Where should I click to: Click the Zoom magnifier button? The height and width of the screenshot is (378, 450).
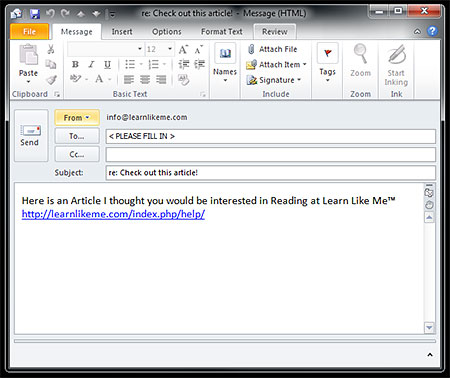tap(360, 61)
